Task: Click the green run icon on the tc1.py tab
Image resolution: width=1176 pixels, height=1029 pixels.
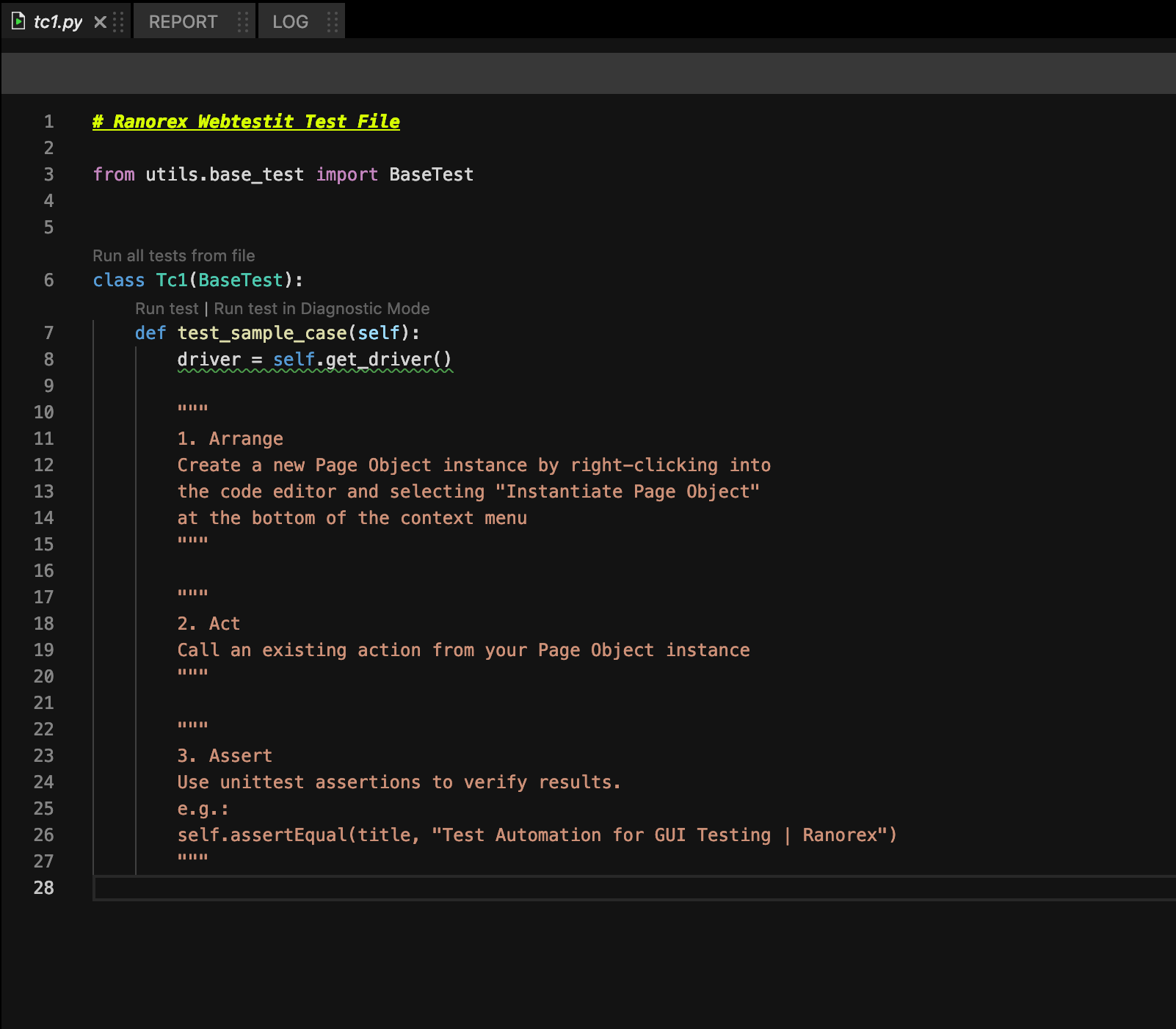Action: pyautogui.click(x=20, y=21)
